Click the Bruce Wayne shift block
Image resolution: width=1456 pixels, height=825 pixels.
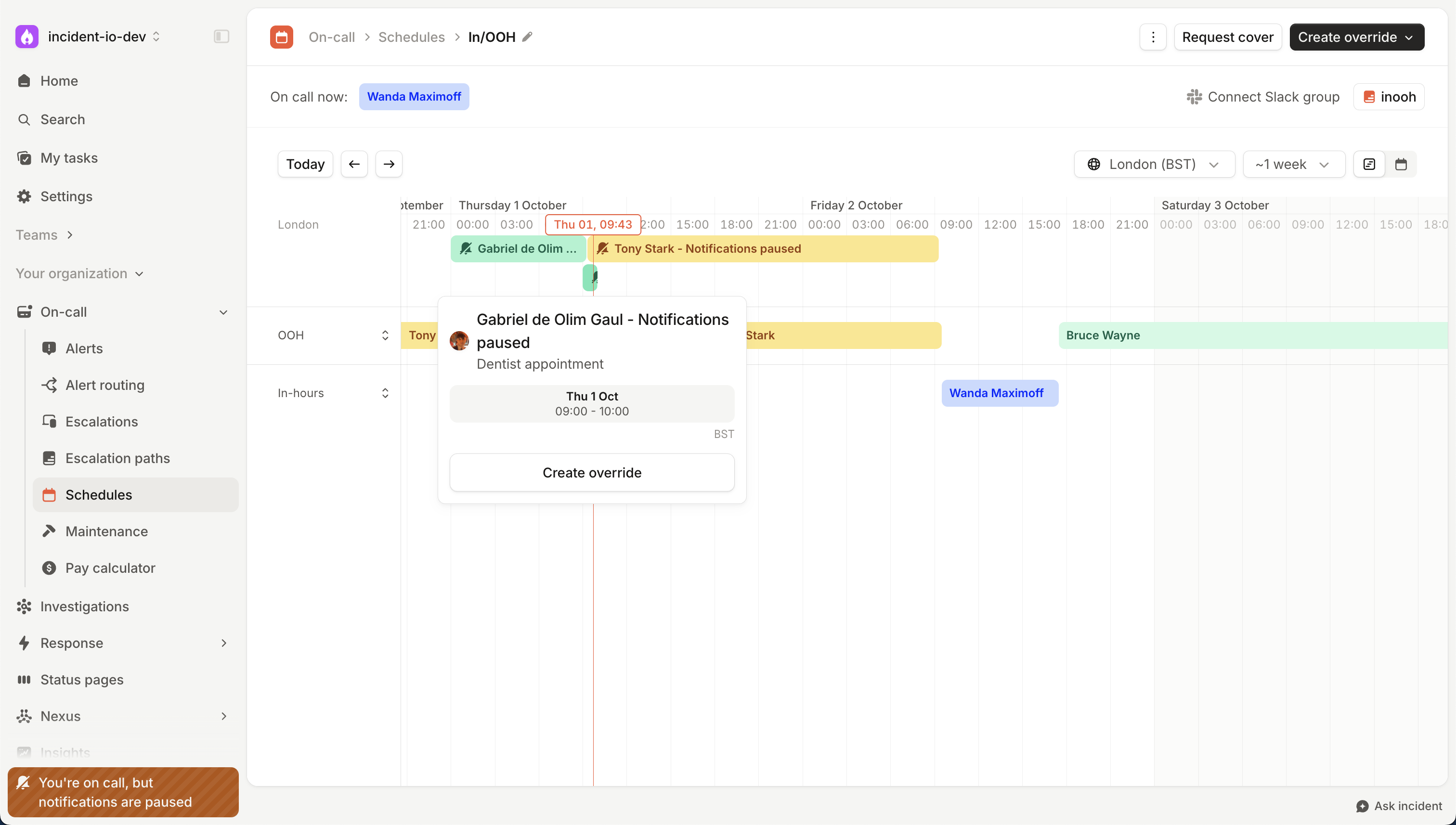[x=1252, y=335]
